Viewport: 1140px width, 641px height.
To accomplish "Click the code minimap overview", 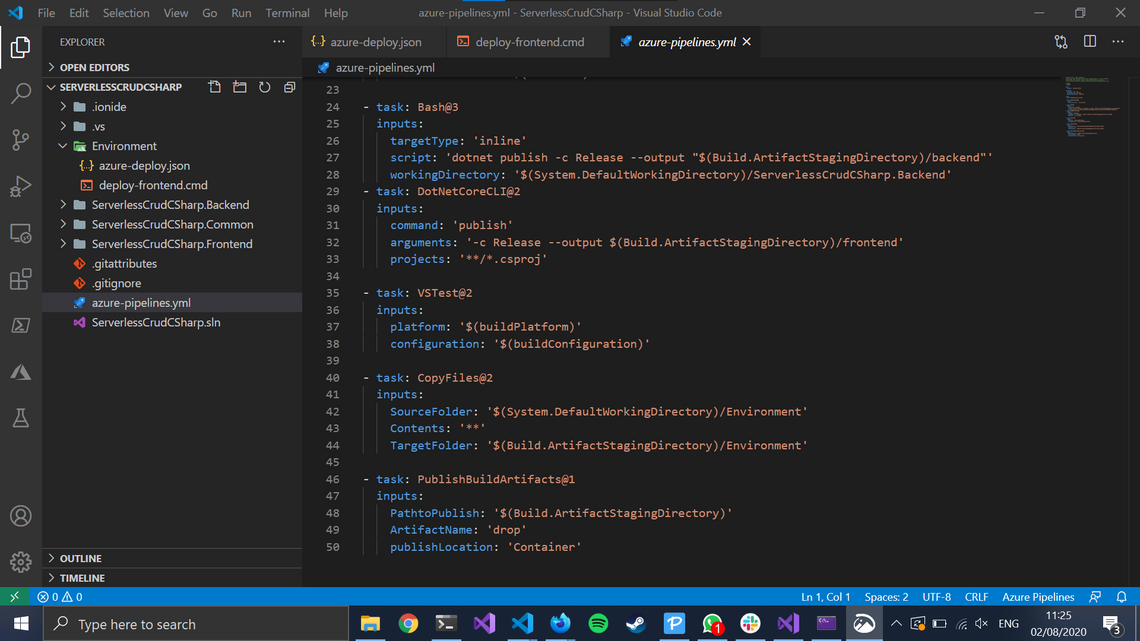I will click(x=1093, y=106).
